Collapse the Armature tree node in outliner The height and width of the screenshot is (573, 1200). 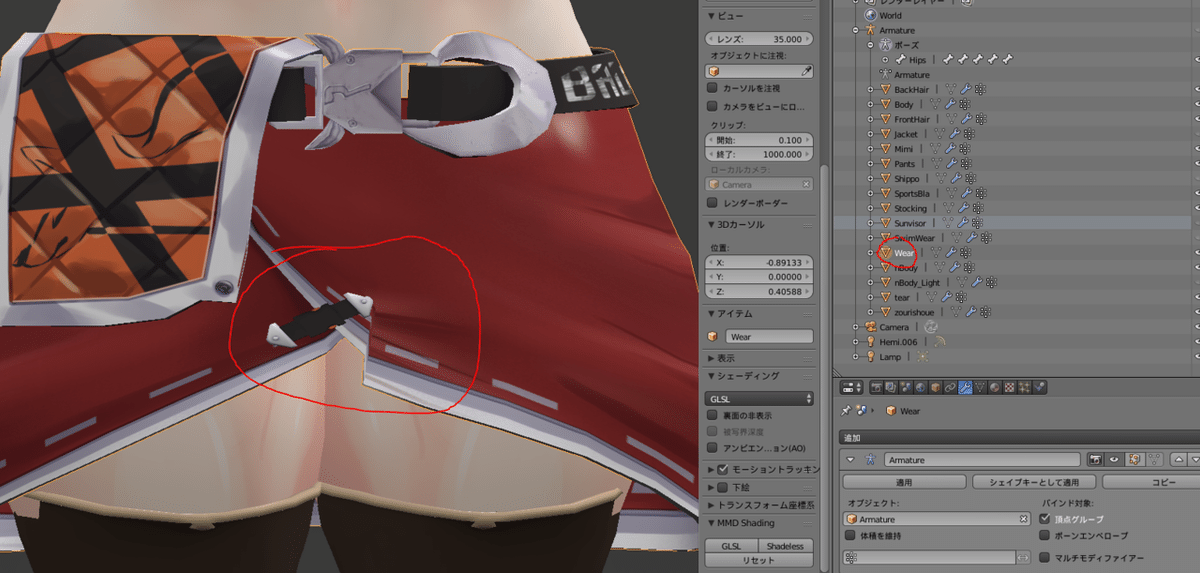(x=855, y=30)
